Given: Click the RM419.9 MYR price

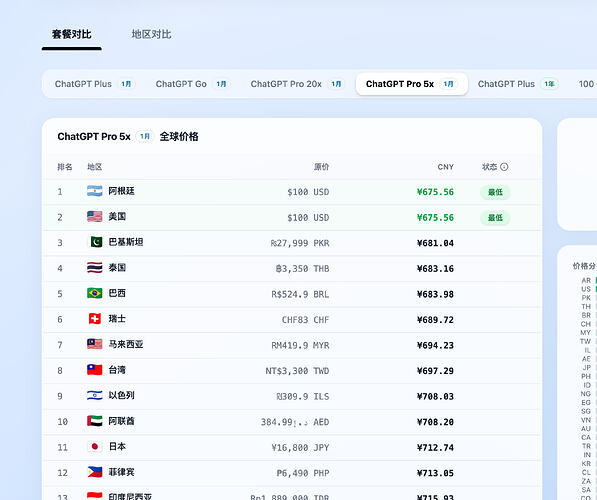Looking at the screenshot, I should coord(300,345).
